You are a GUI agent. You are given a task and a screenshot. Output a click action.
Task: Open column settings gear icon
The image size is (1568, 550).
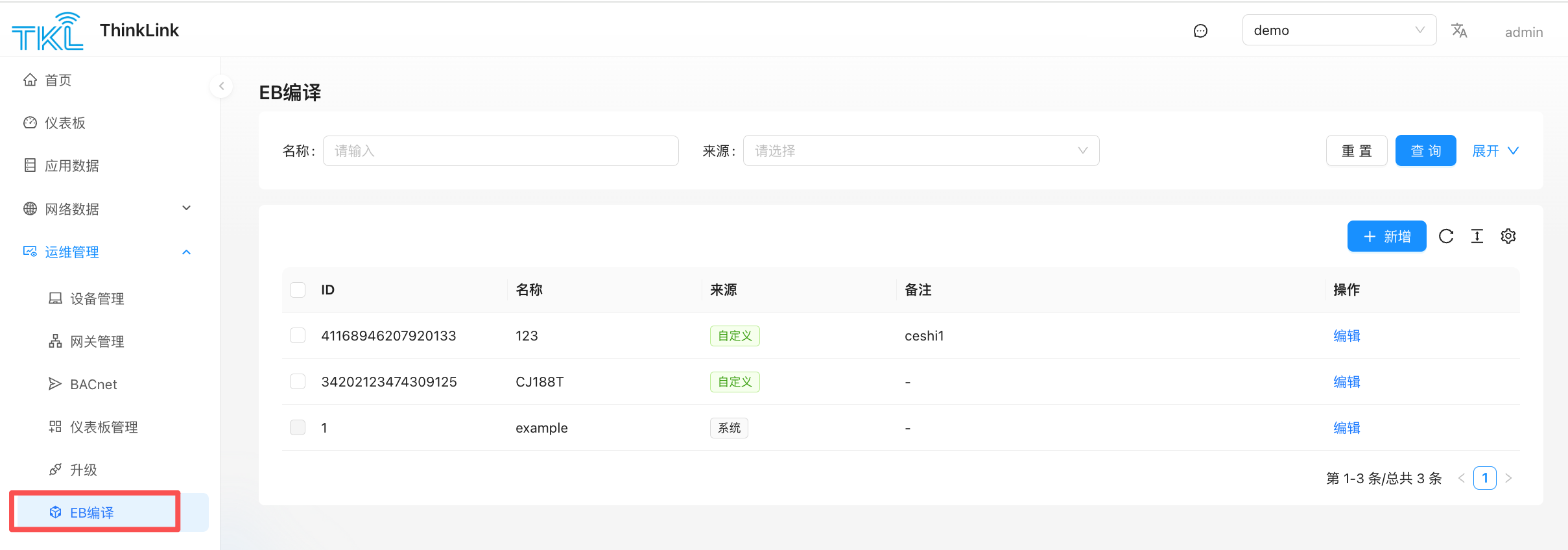click(x=1508, y=236)
